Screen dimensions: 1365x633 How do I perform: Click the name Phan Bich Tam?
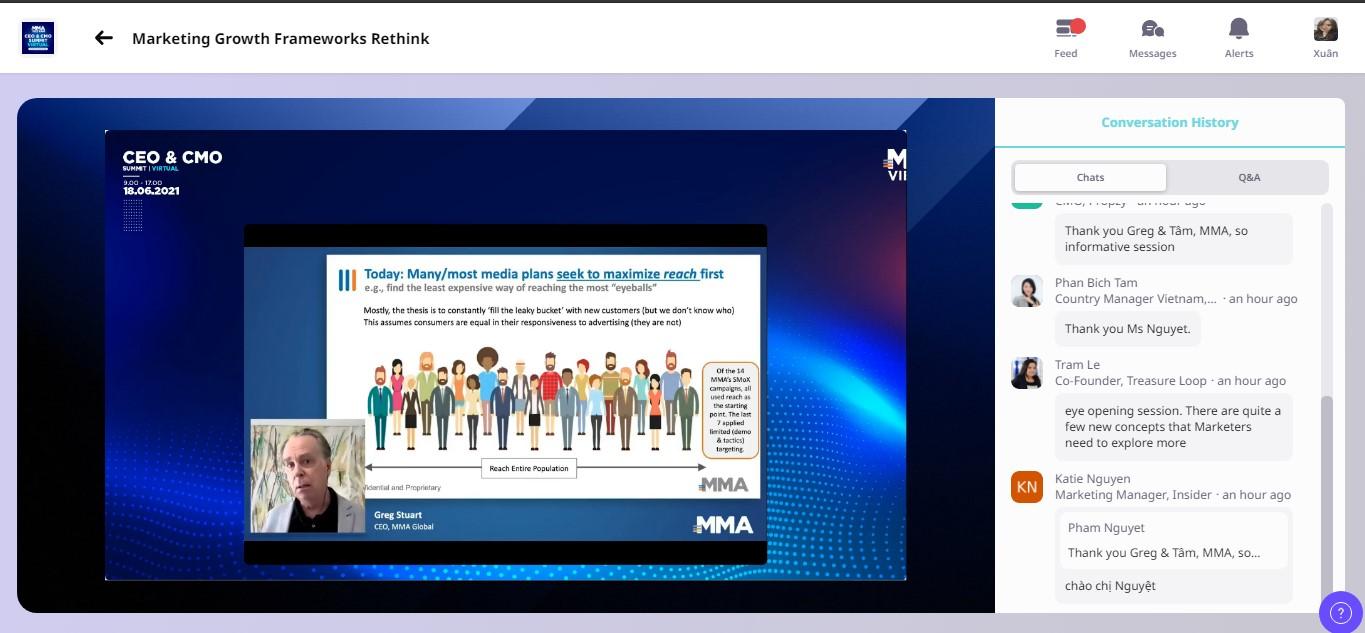click(x=1096, y=283)
